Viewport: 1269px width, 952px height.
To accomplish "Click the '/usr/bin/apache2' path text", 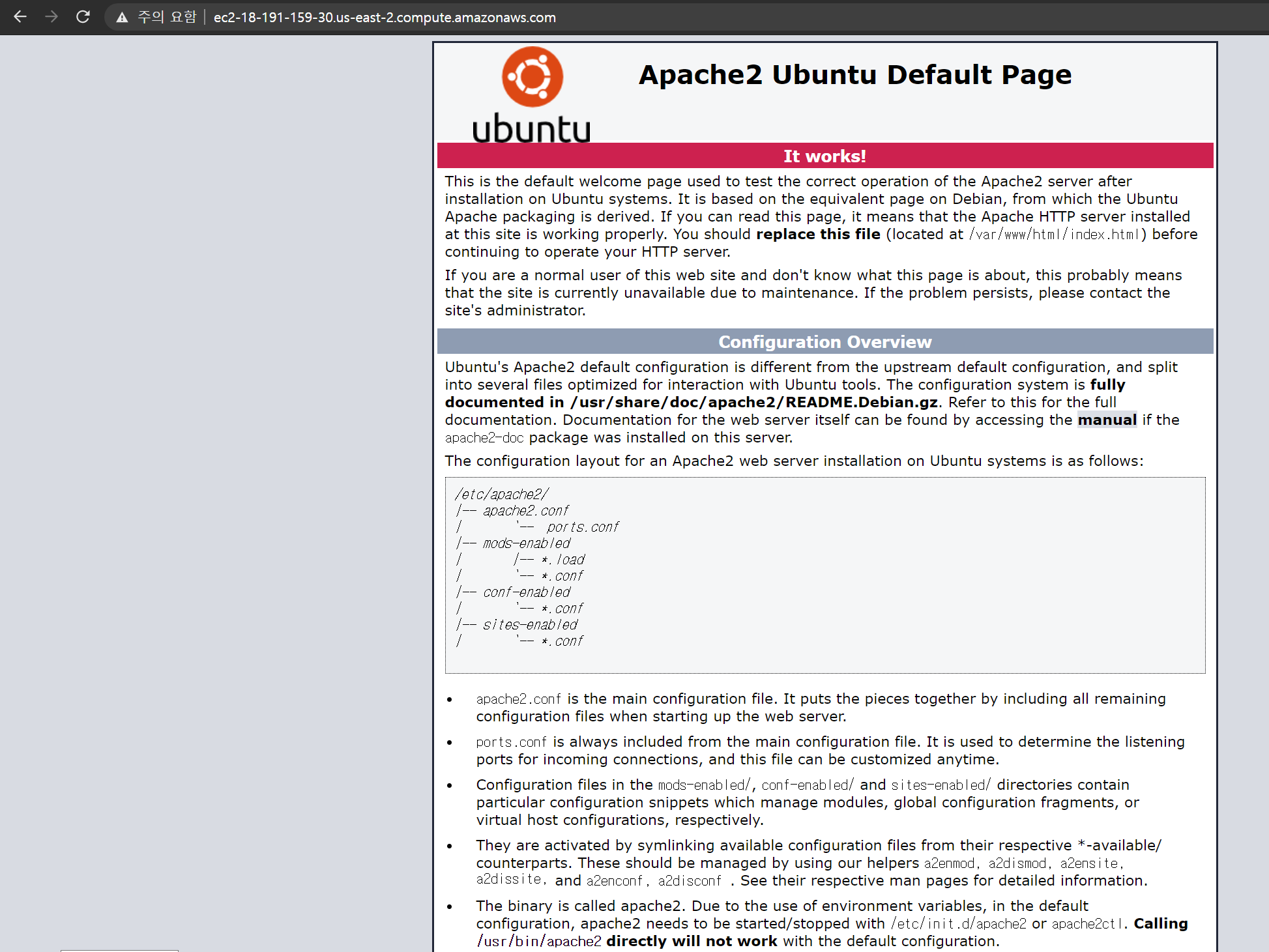I will (x=539, y=942).
